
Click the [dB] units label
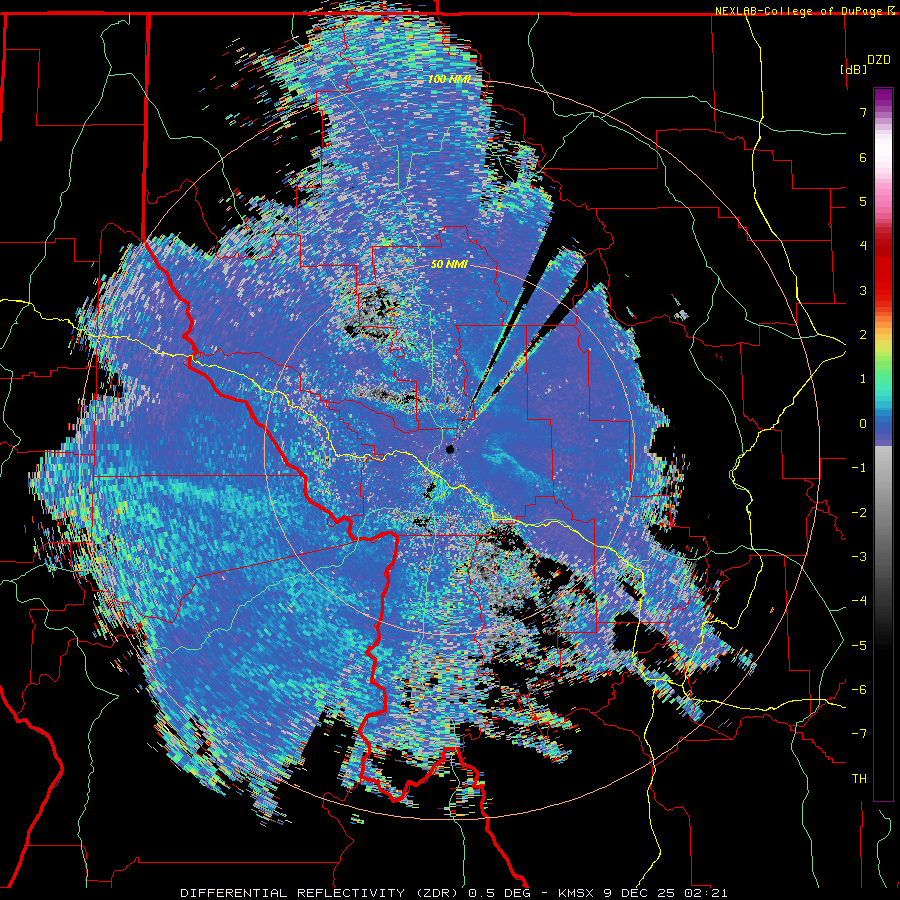pyautogui.click(x=852, y=69)
